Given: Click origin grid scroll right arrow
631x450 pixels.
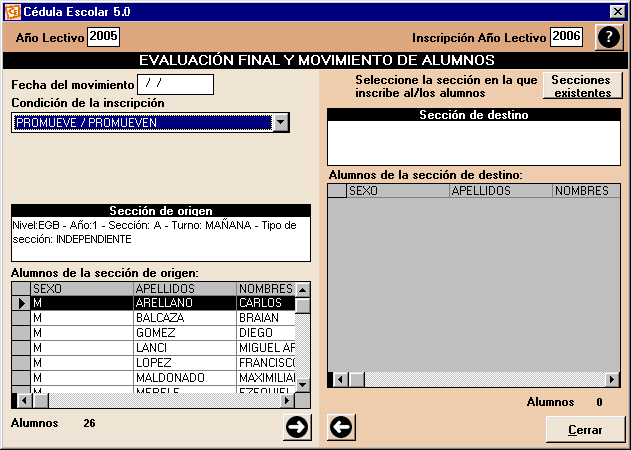Looking at the screenshot, I should coord(287,400).
